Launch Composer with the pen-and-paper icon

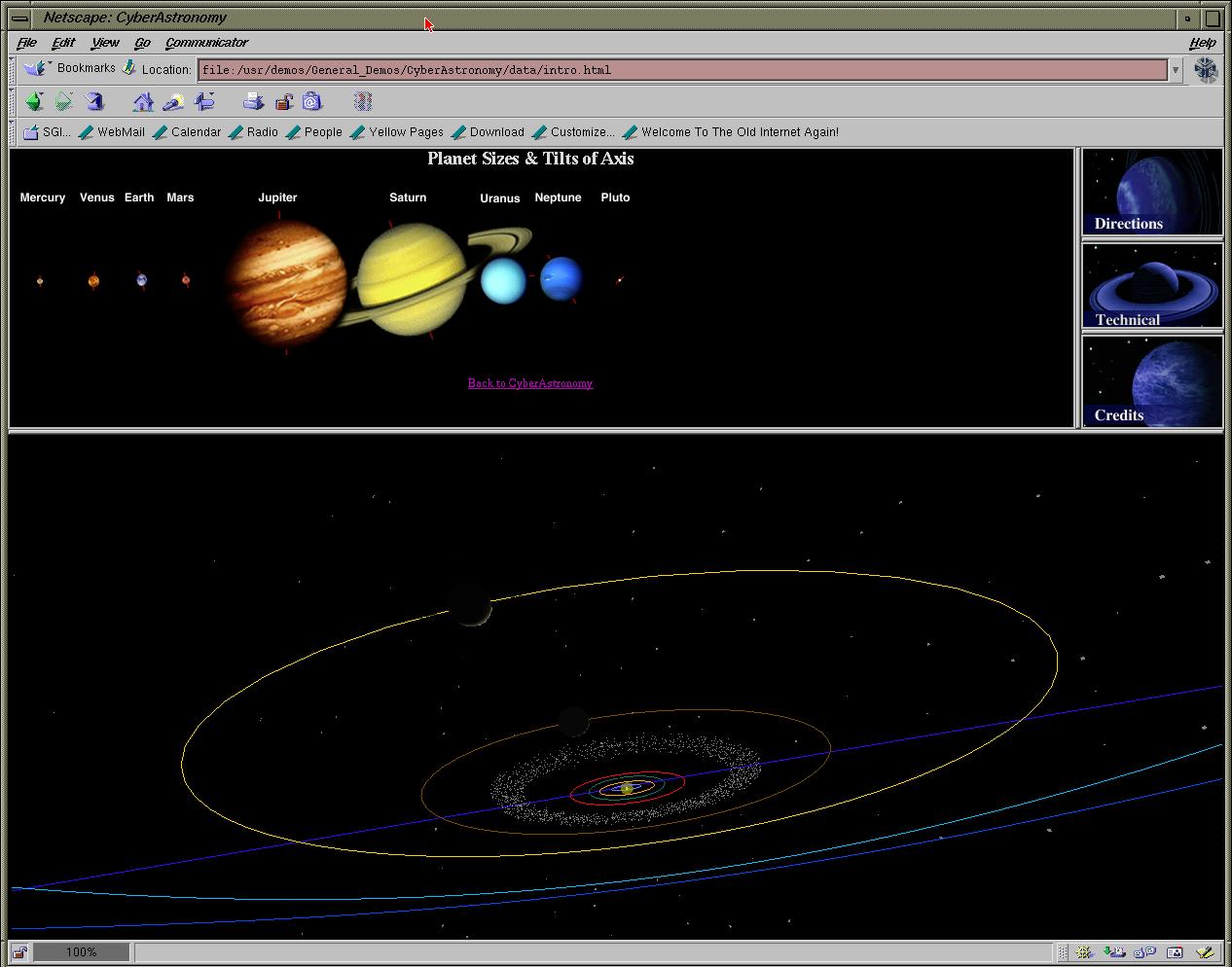1205,952
